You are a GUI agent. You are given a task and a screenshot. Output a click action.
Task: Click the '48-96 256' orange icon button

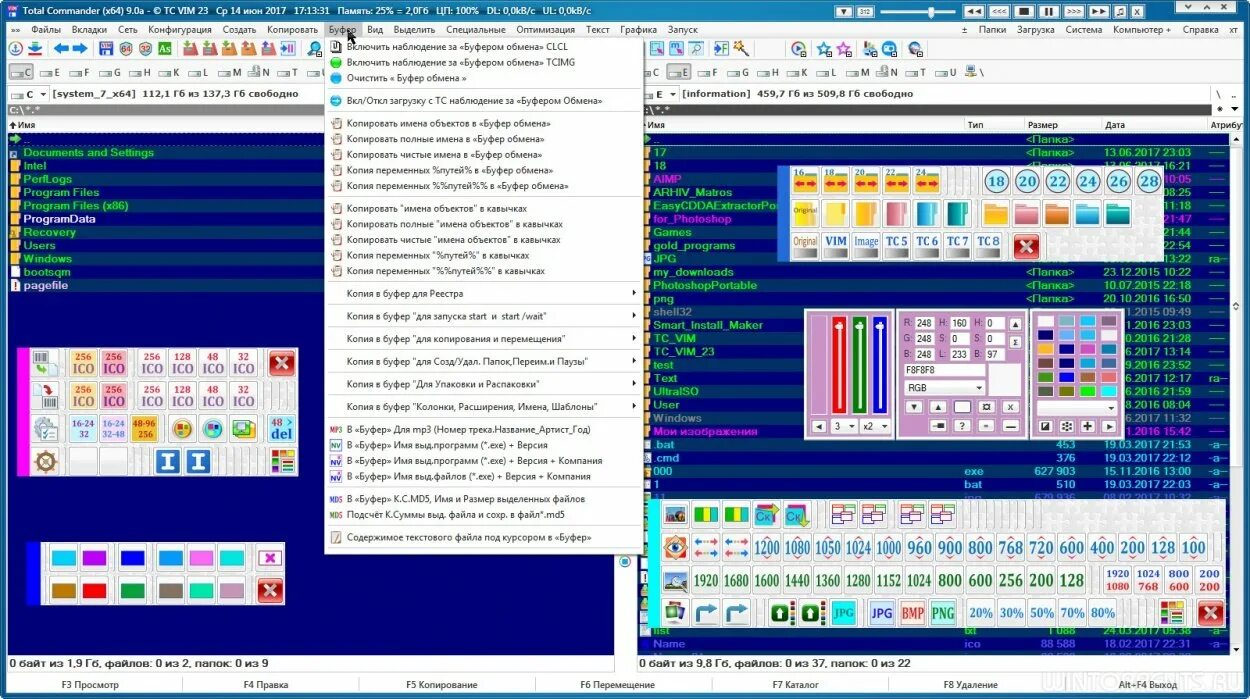pyautogui.click(x=143, y=428)
